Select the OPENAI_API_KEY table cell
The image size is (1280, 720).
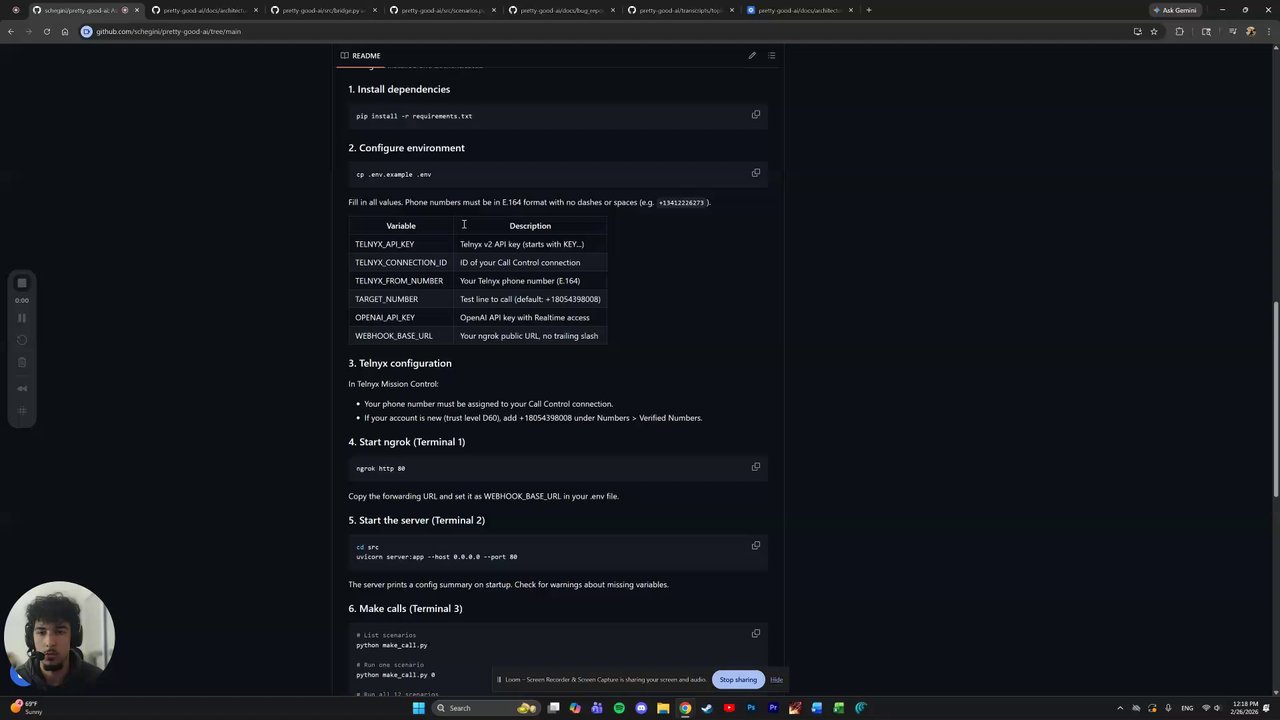point(401,317)
